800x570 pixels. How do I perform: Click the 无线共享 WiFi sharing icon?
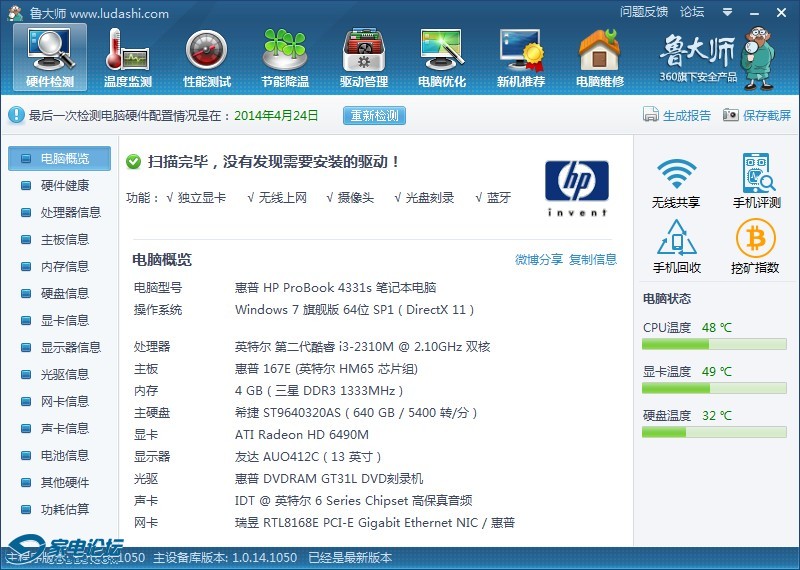(x=676, y=182)
